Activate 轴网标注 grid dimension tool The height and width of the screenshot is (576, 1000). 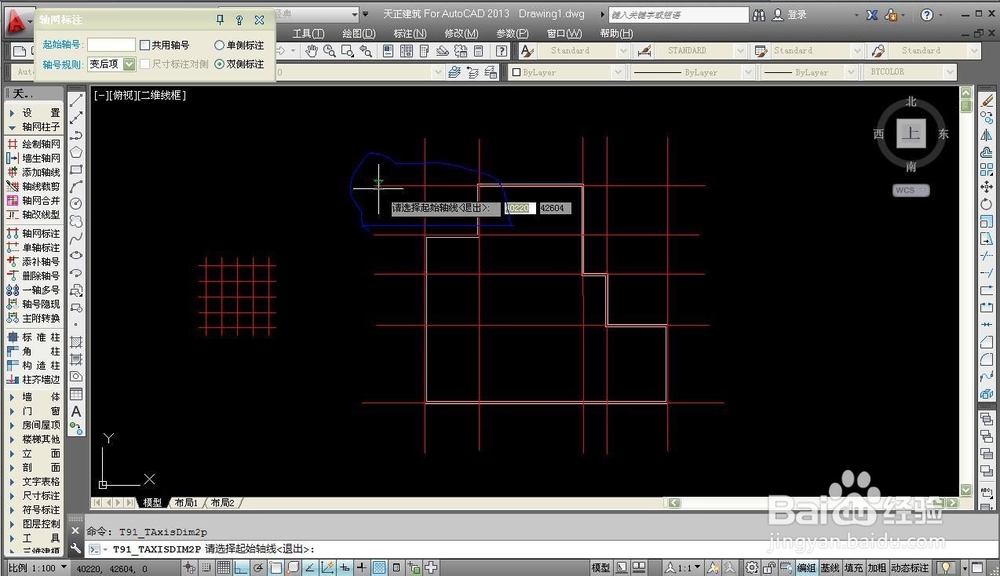(34, 233)
